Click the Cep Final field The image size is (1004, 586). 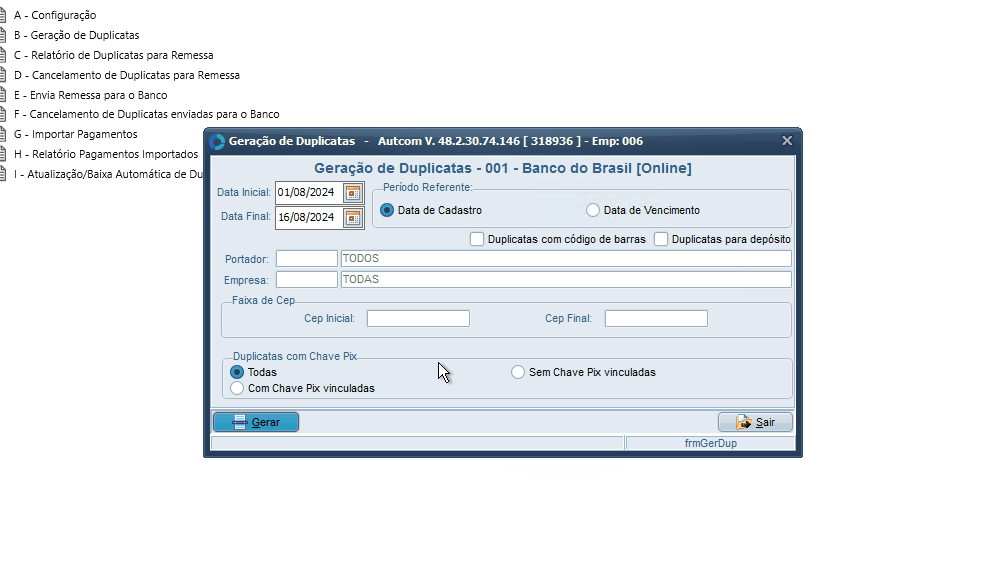pyautogui.click(x=656, y=318)
